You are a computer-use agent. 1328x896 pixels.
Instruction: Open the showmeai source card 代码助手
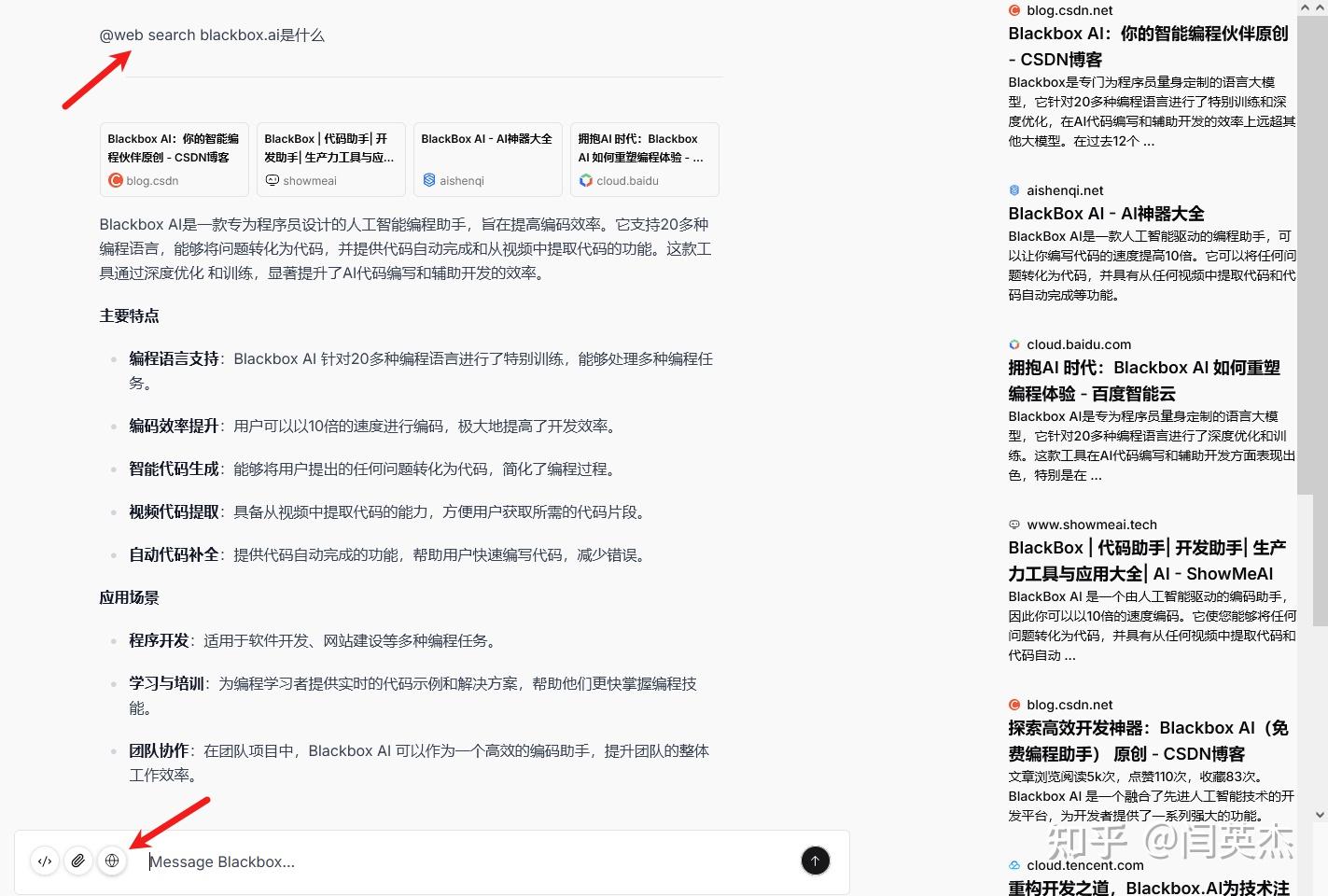click(331, 160)
